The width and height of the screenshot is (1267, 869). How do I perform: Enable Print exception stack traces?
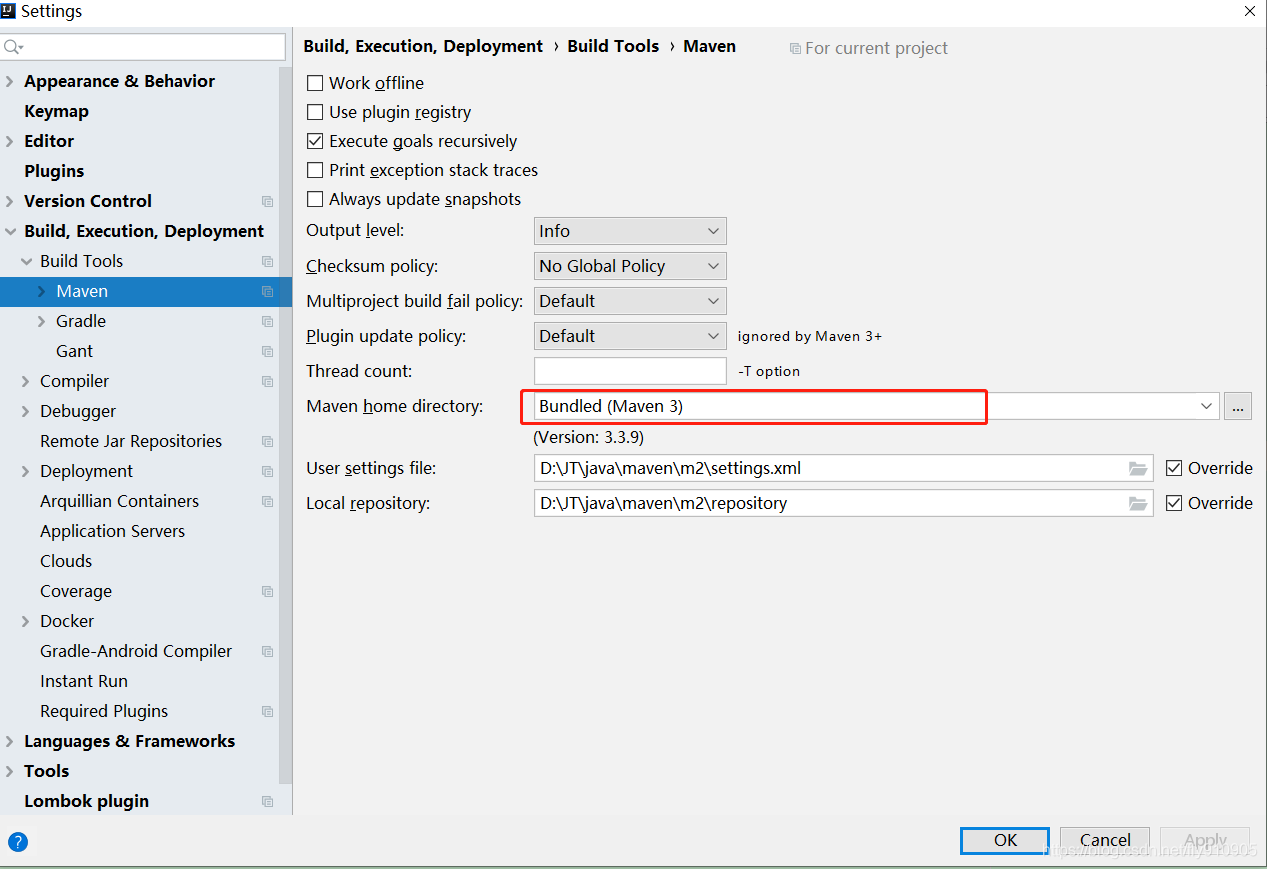click(x=315, y=170)
